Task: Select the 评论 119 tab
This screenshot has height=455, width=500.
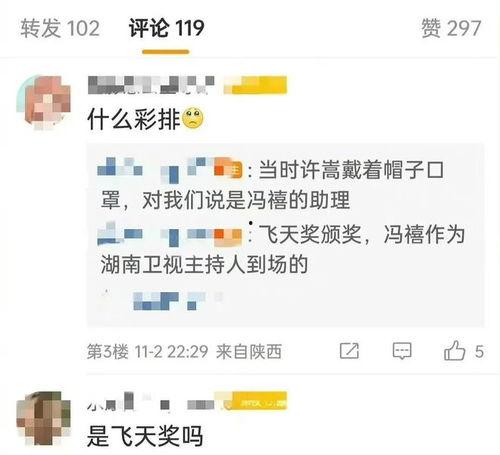Action: 166,28
